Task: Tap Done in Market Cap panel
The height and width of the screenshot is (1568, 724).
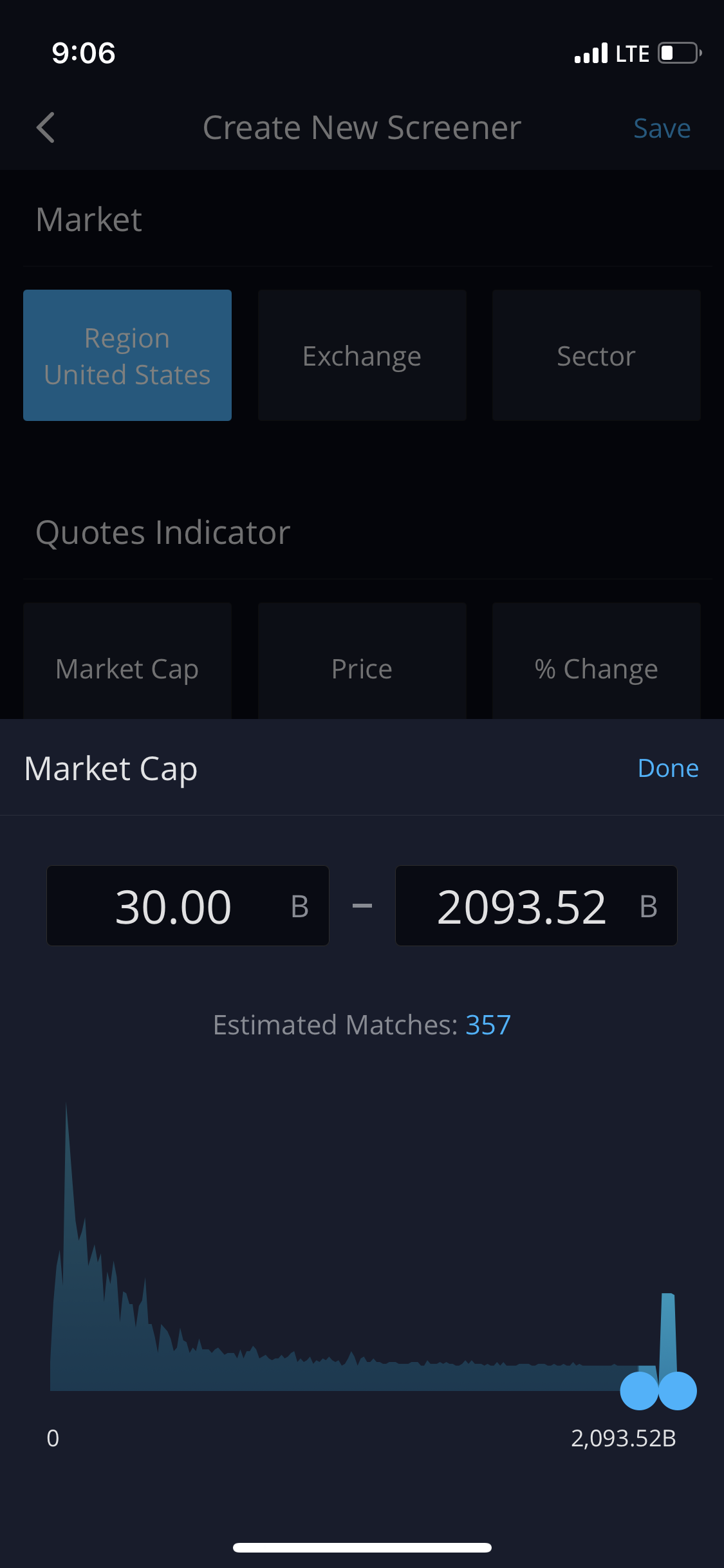Action: tap(668, 768)
